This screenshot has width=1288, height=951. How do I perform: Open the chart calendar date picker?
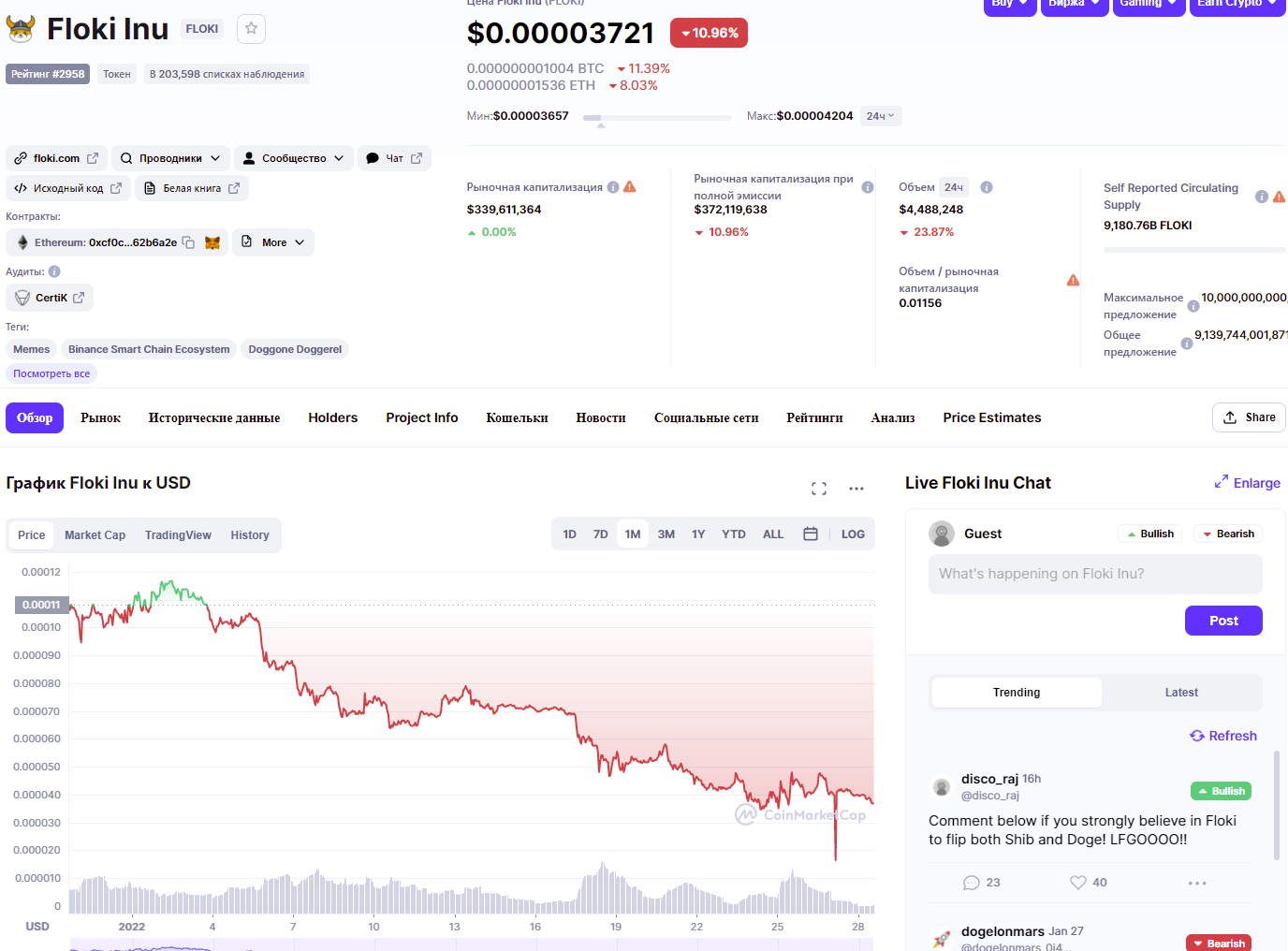pyautogui.click(x=811, y=534)
